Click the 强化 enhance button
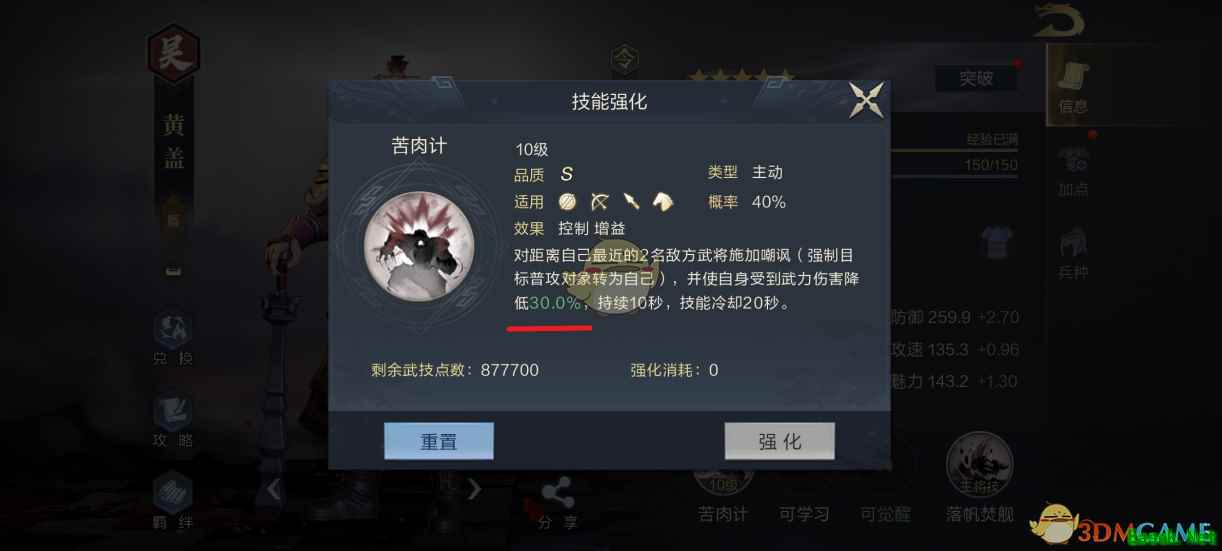 point(780,441)
